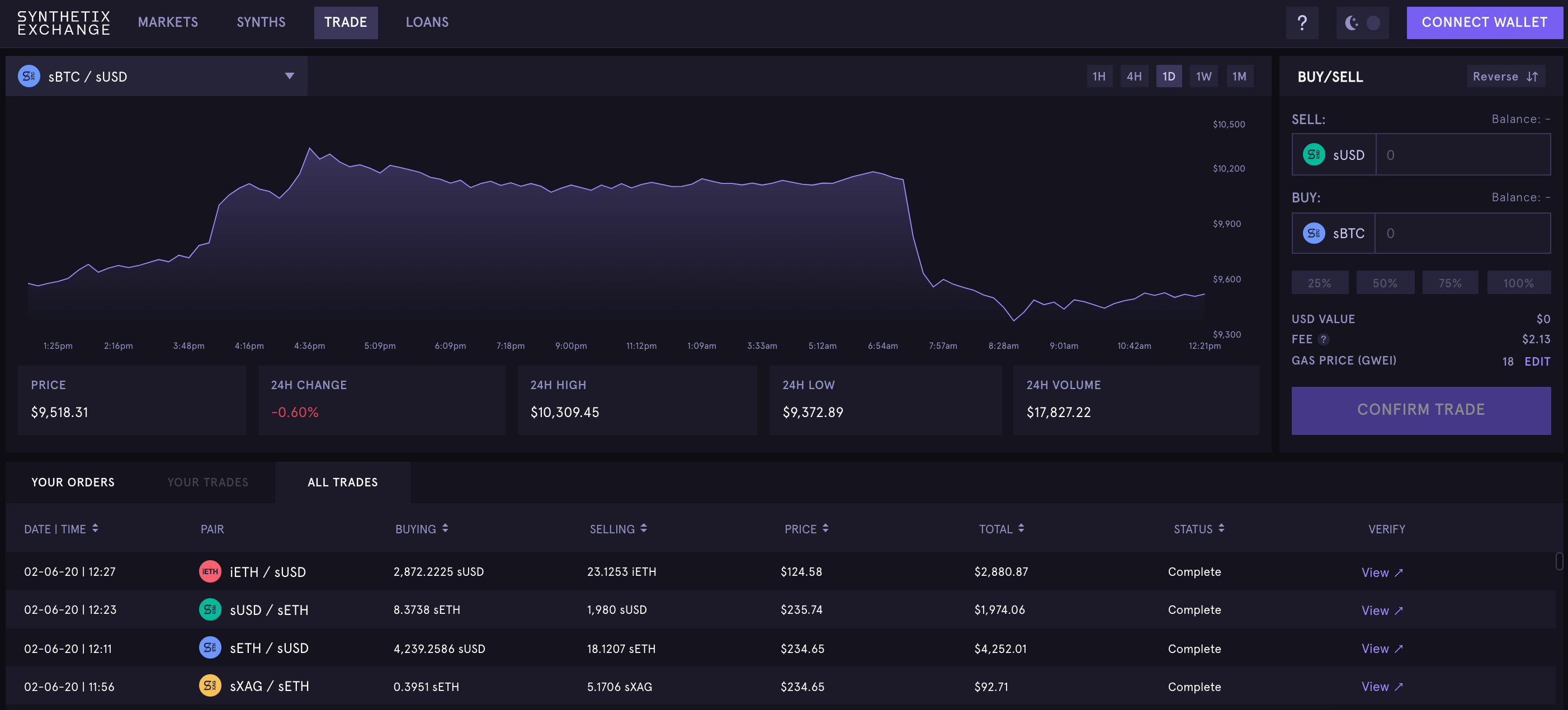Choose 75% of balance
The width and height of the screenshot is (1568, 710).
1450,283
